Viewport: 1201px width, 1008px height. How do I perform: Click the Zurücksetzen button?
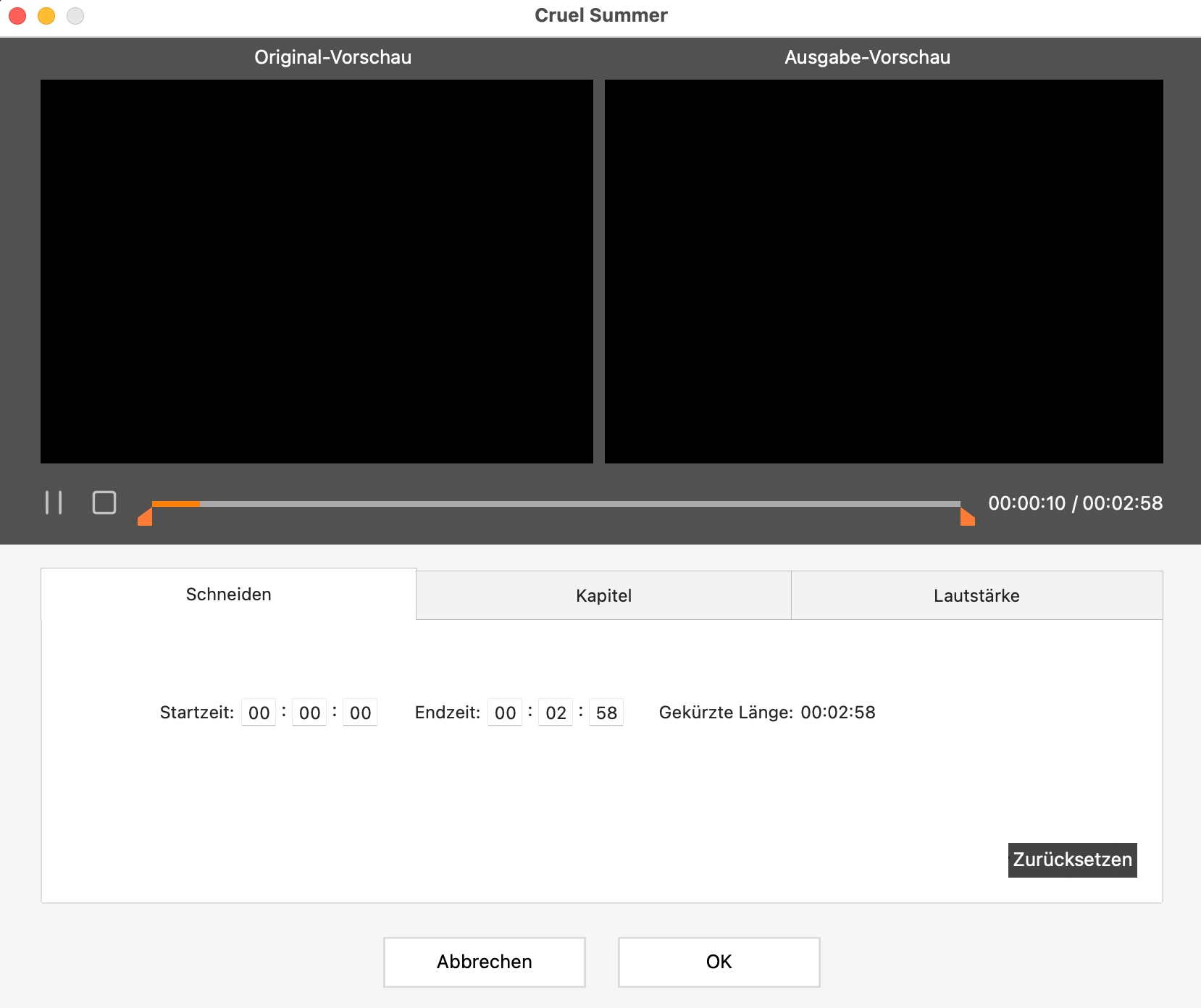(1073, 860)
